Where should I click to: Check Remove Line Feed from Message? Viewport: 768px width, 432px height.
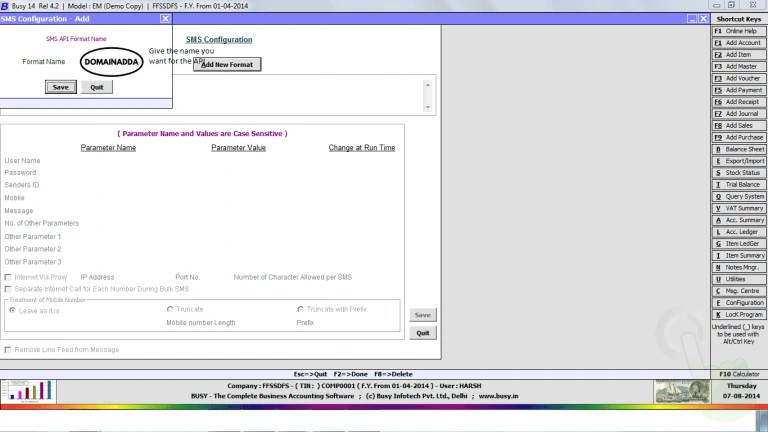click(9, 350)
